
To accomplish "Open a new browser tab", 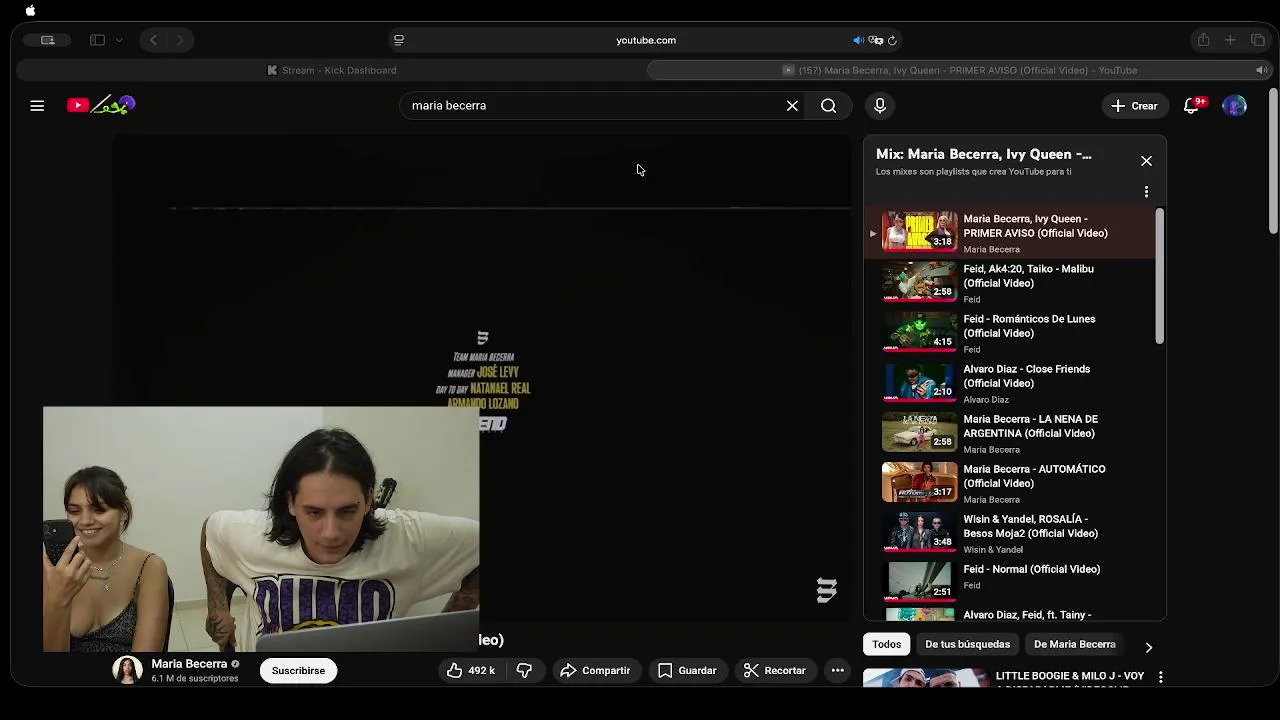I will point(1230,40).
